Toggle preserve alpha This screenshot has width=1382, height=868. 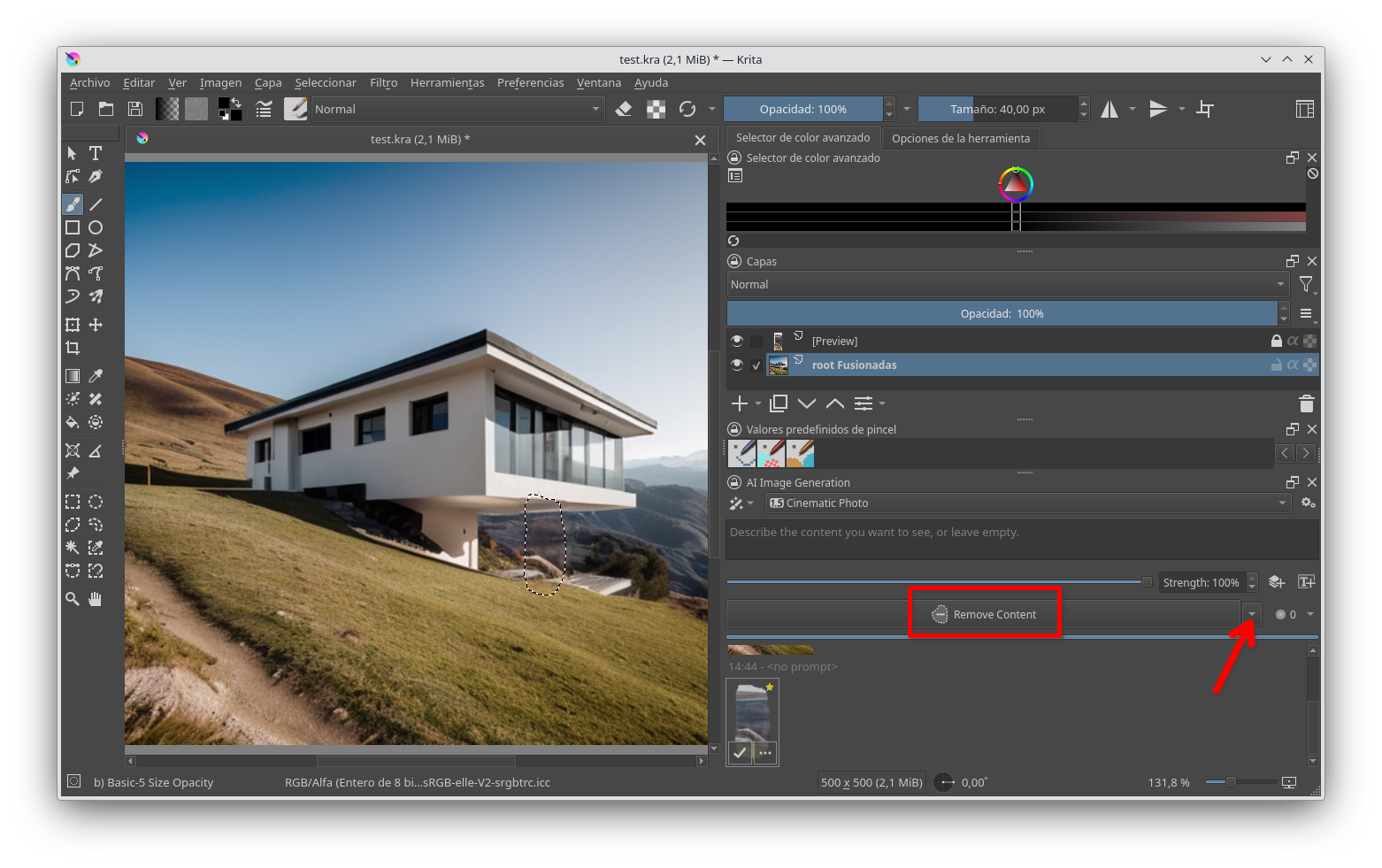(x=656, y=109)
